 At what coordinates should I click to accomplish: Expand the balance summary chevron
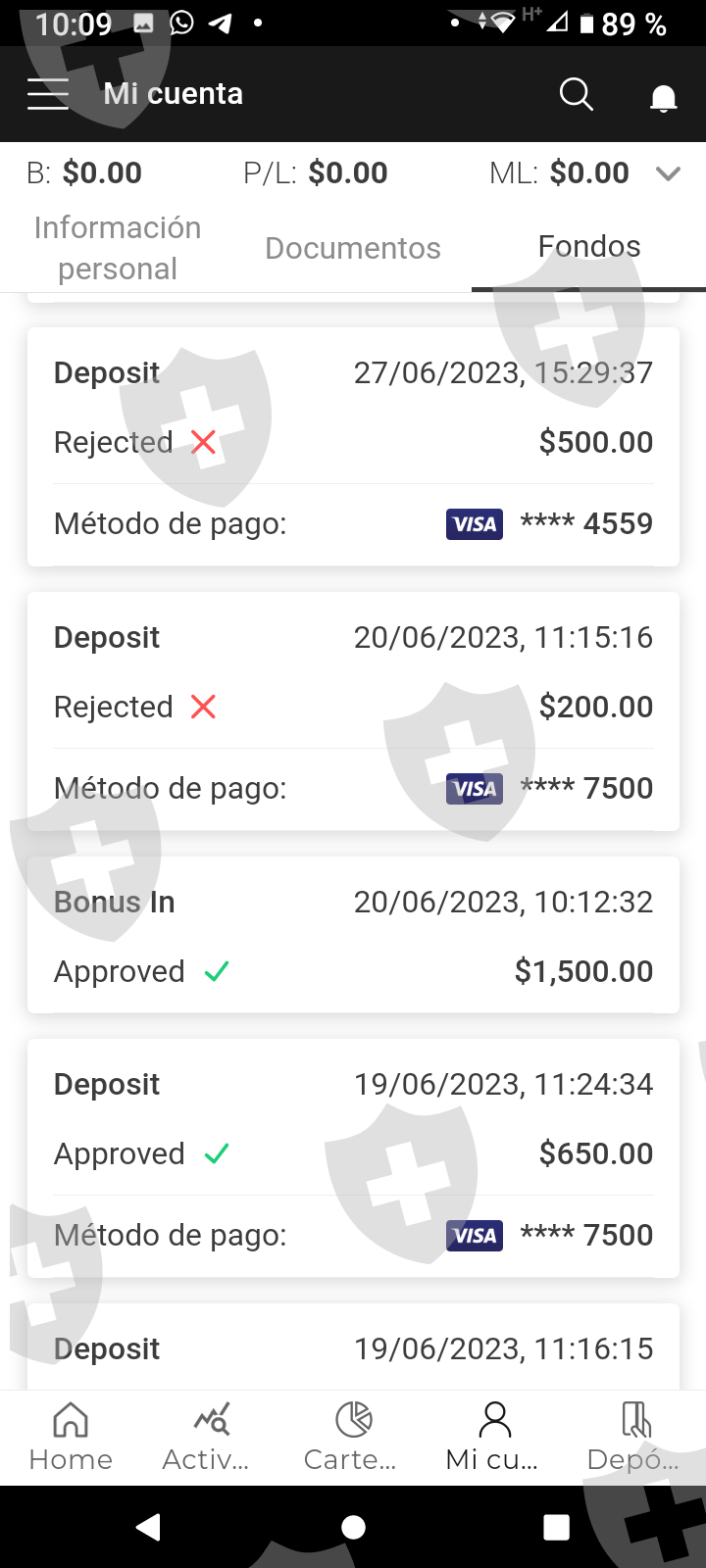pyautogui.click(x=669, y=173)
